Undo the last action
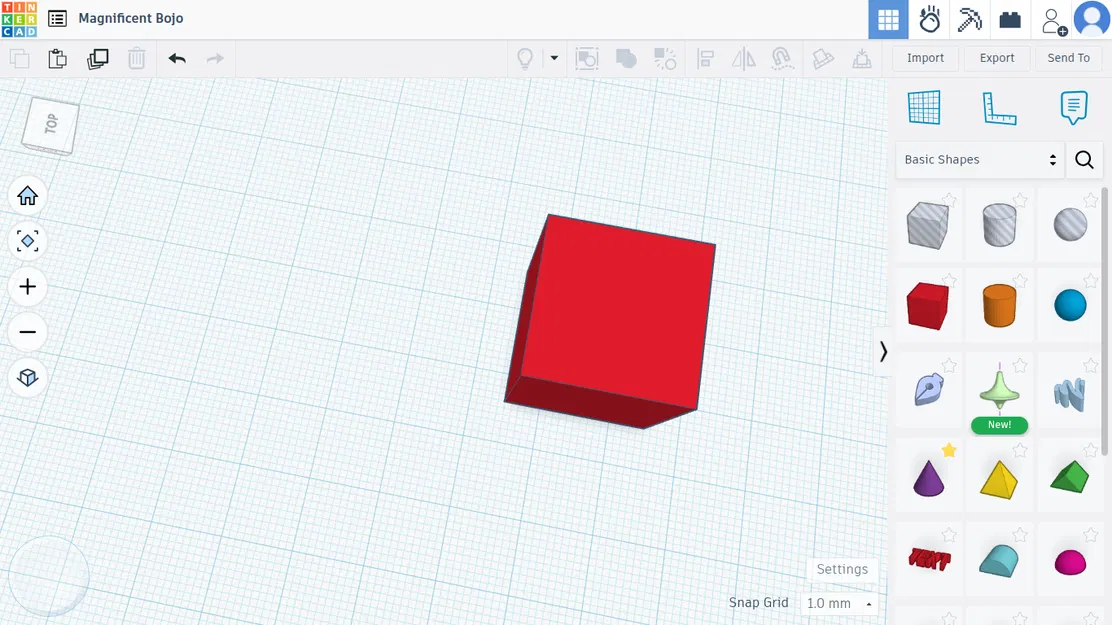 [177, 58]
